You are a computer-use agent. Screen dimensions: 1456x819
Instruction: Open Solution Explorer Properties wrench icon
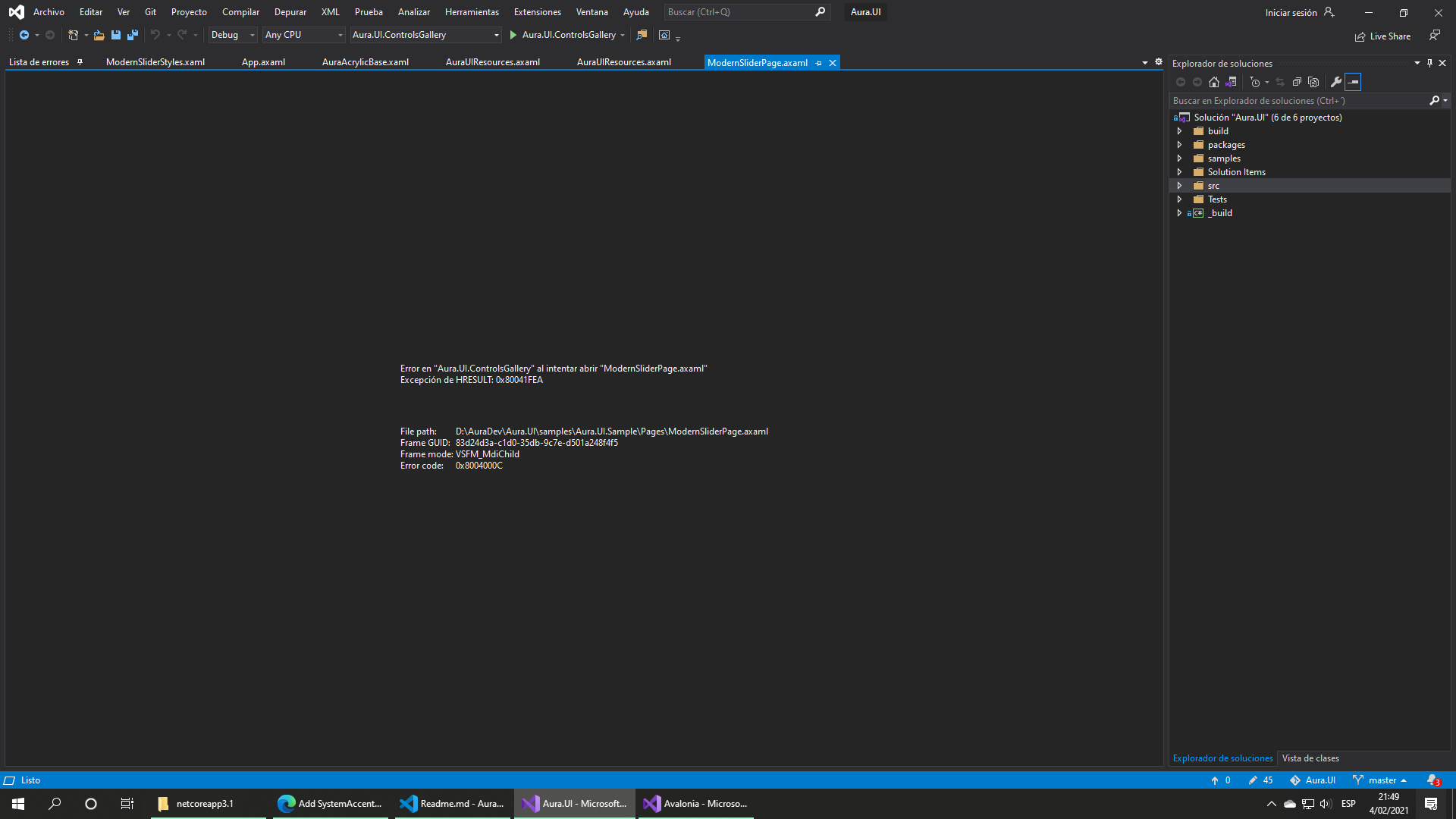[1336, 82]
